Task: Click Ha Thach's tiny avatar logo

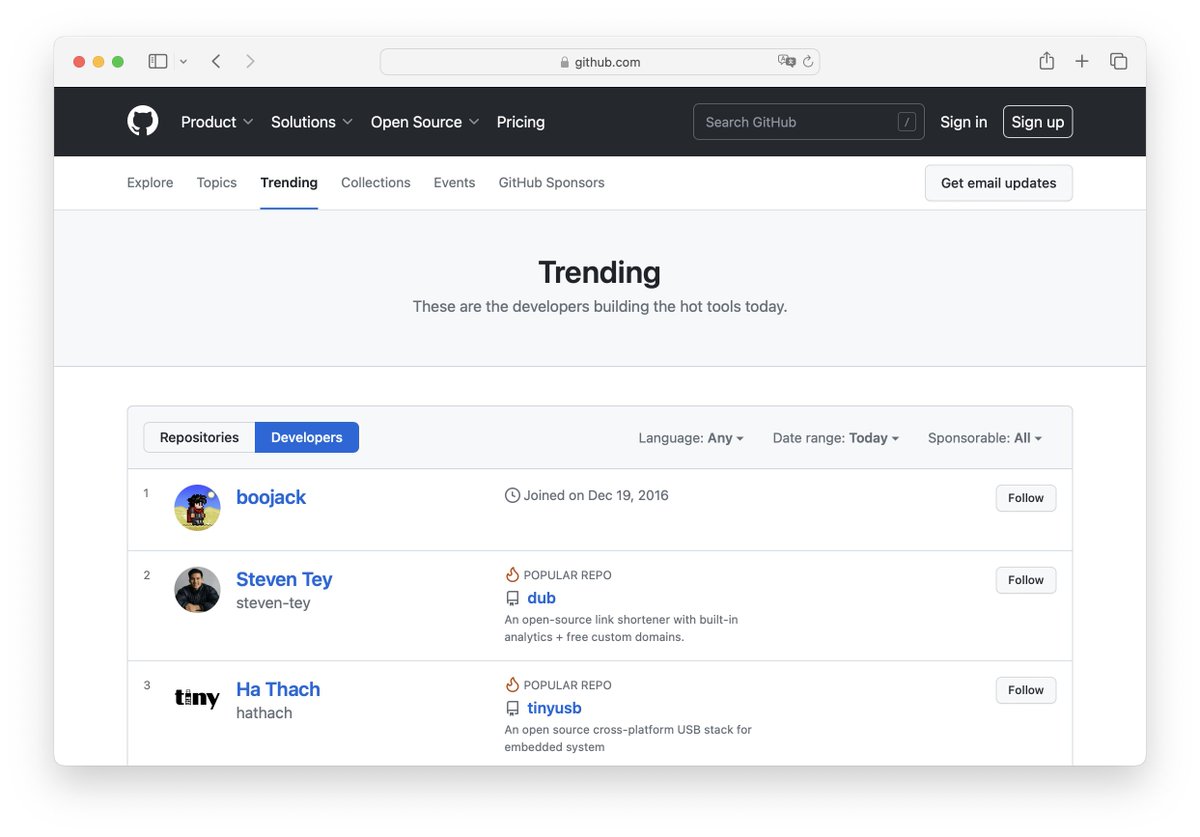Action: (x=197, y=698)
